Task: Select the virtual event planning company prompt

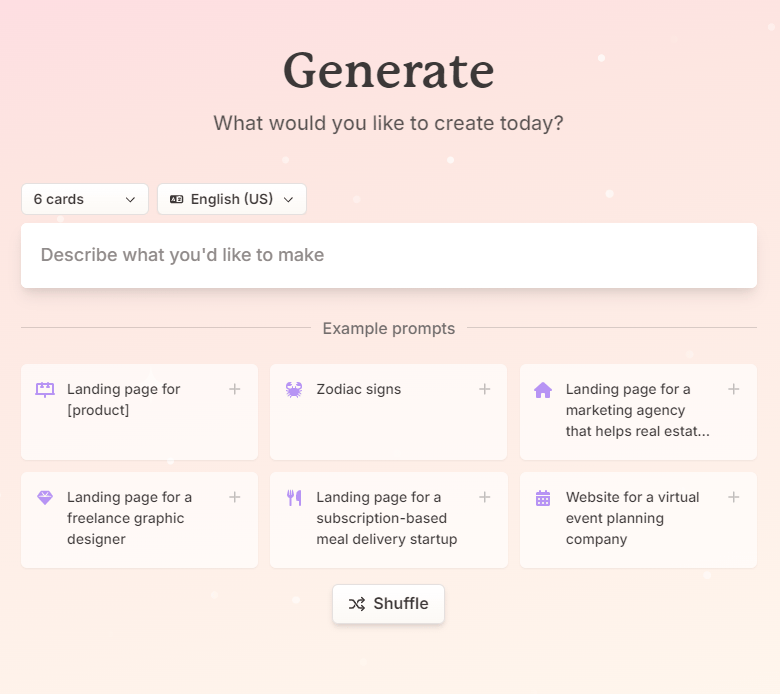Action: (632, 519)
